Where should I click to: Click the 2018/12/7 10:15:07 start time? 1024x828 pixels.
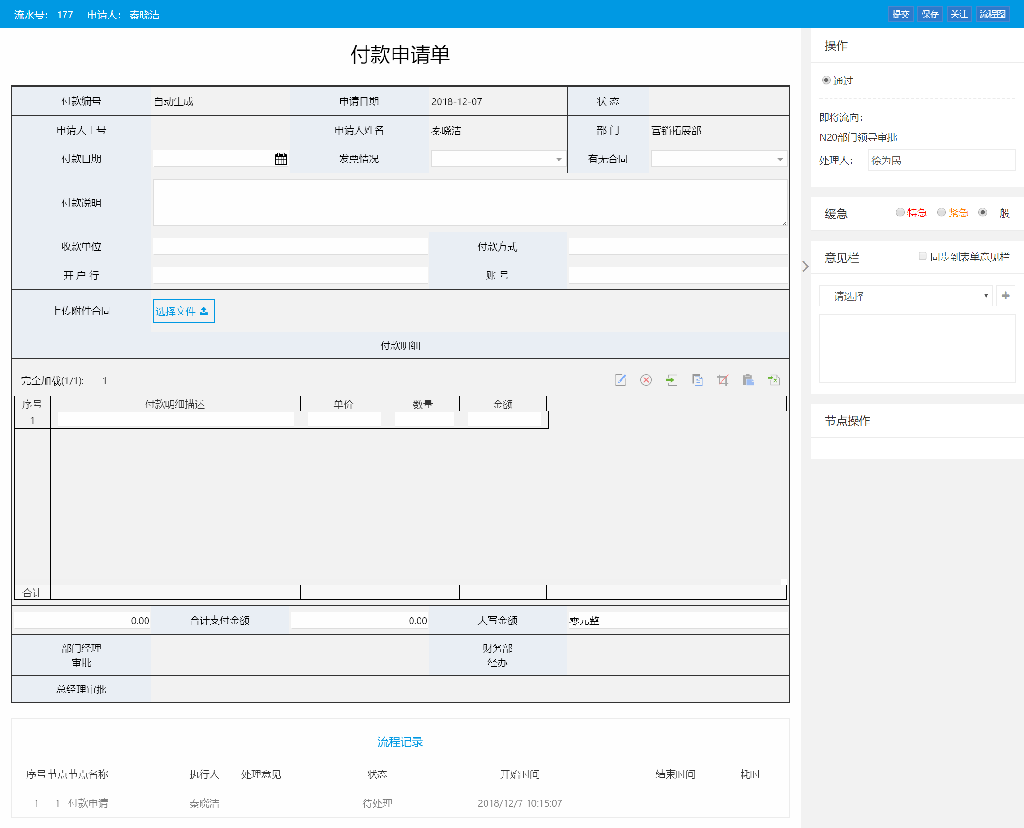520,803
